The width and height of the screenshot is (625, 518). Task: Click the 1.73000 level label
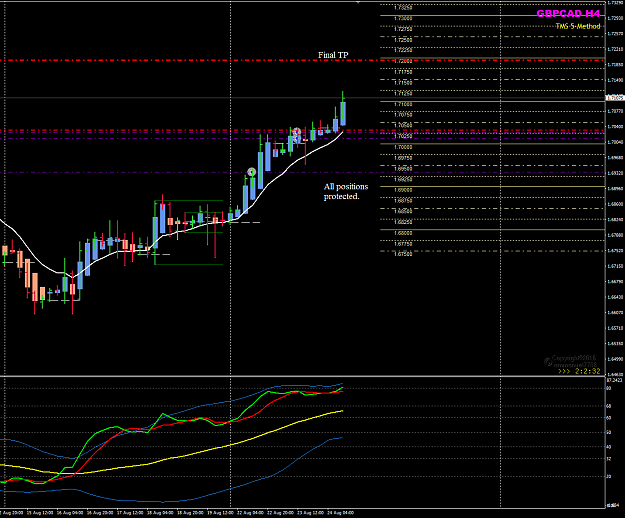[403, 18]
